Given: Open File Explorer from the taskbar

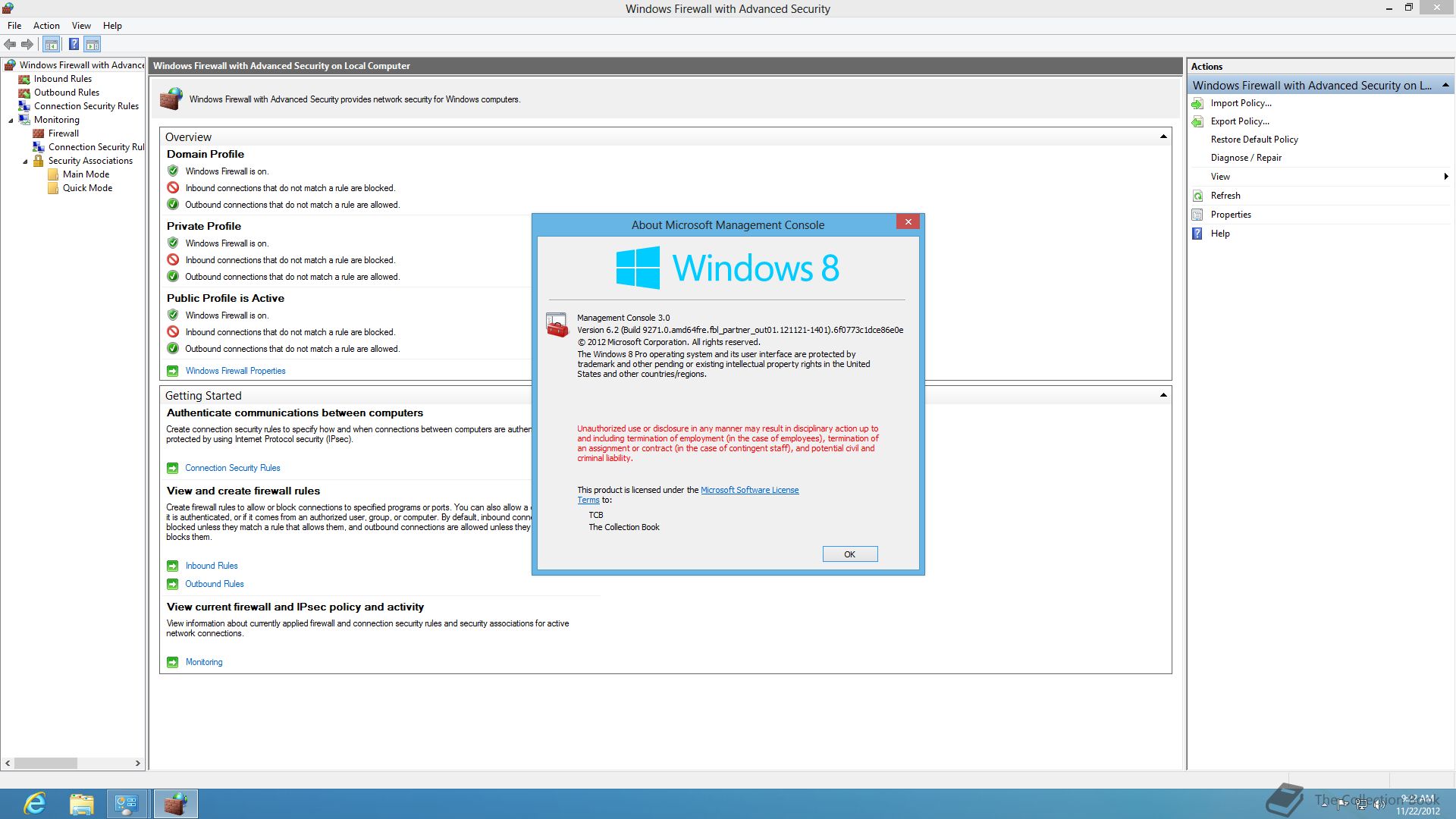Looking at the screenshot, I should tap(81, 804).
